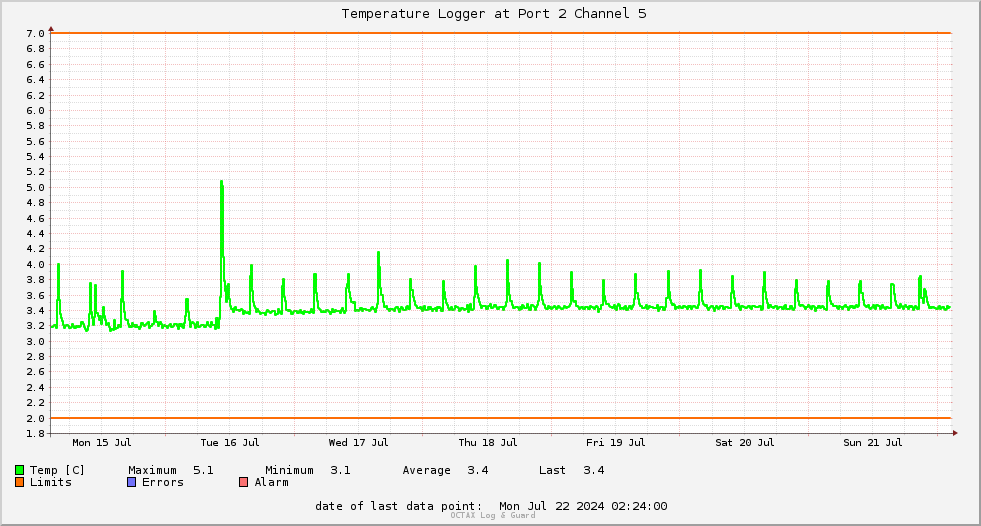The height and width of the screenshot is (526, 981).
Task: Click the 'Last 3.4' statistic
Action: click(x=572, y=470)
